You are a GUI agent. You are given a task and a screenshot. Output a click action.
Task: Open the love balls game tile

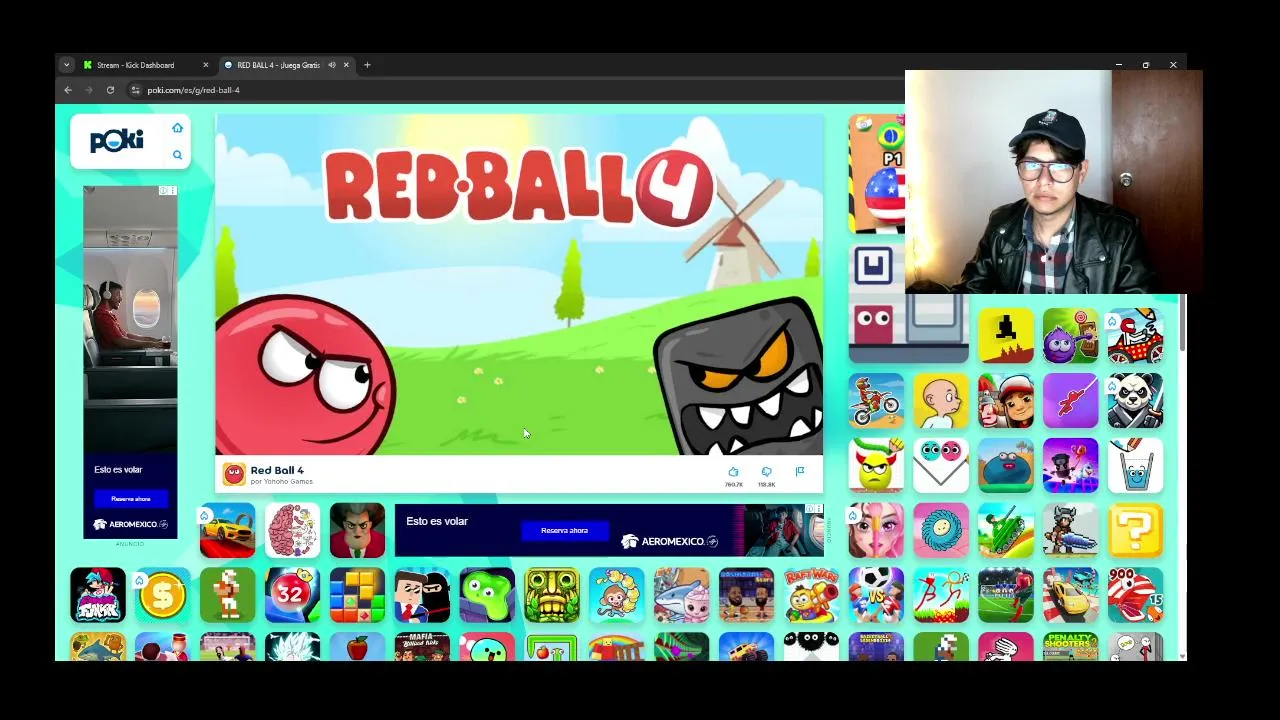[941, 465]
